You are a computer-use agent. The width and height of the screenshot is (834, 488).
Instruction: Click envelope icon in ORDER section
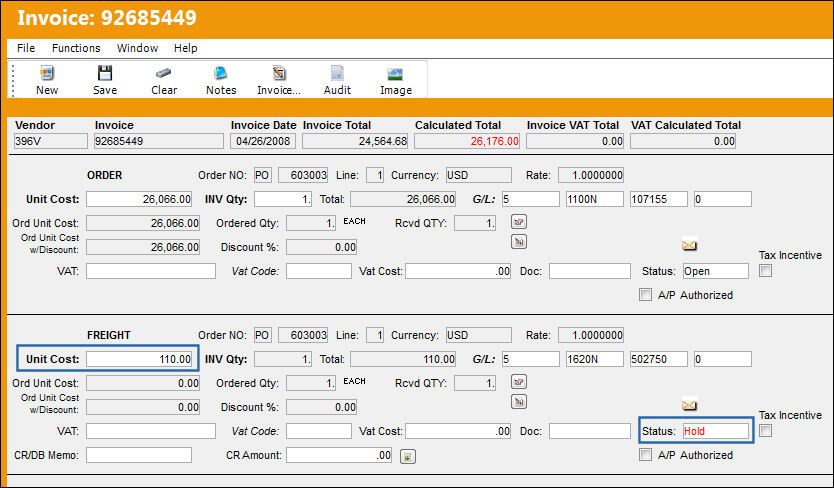click(x=689, y=245)
